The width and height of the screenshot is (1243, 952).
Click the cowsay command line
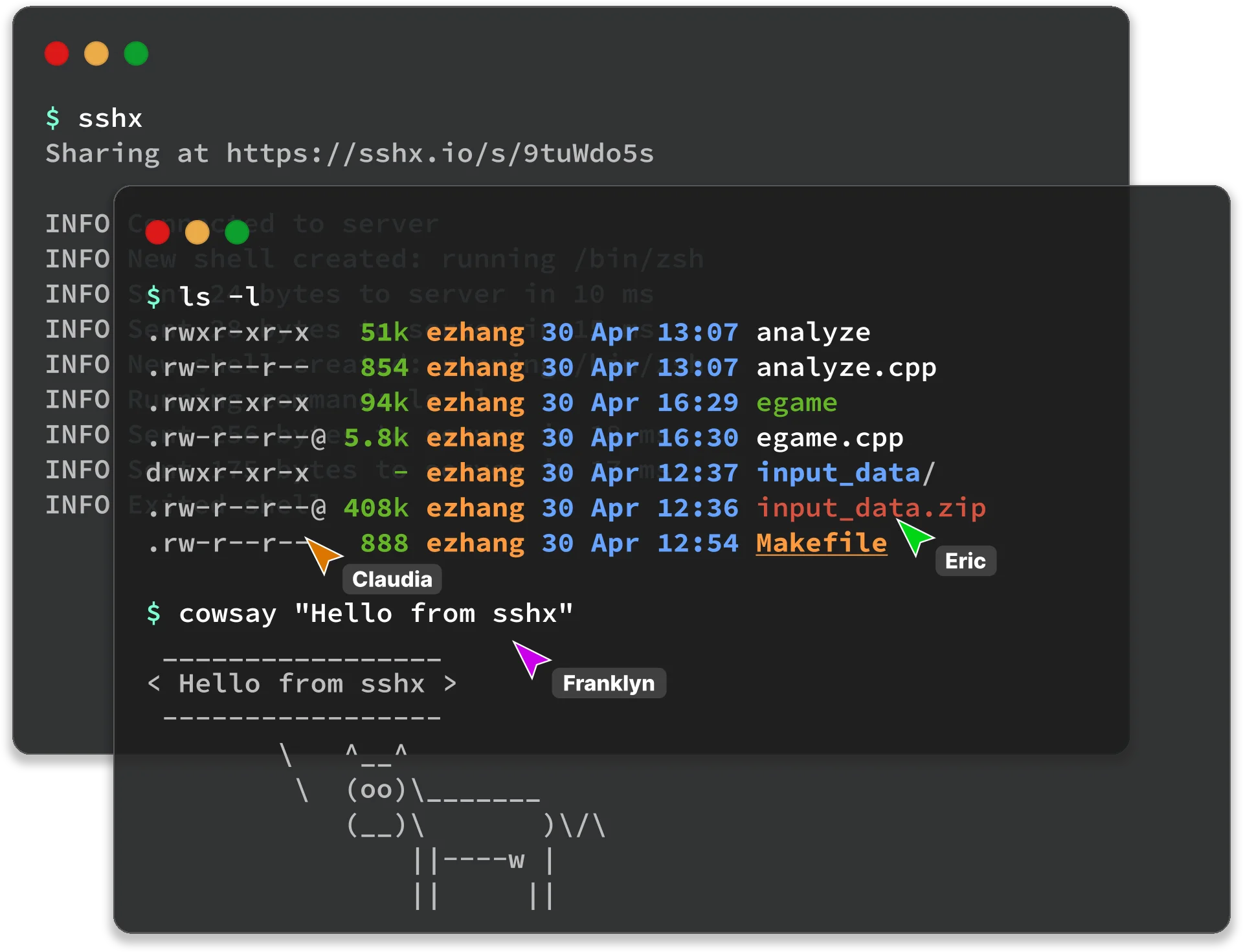click(375, 614)
